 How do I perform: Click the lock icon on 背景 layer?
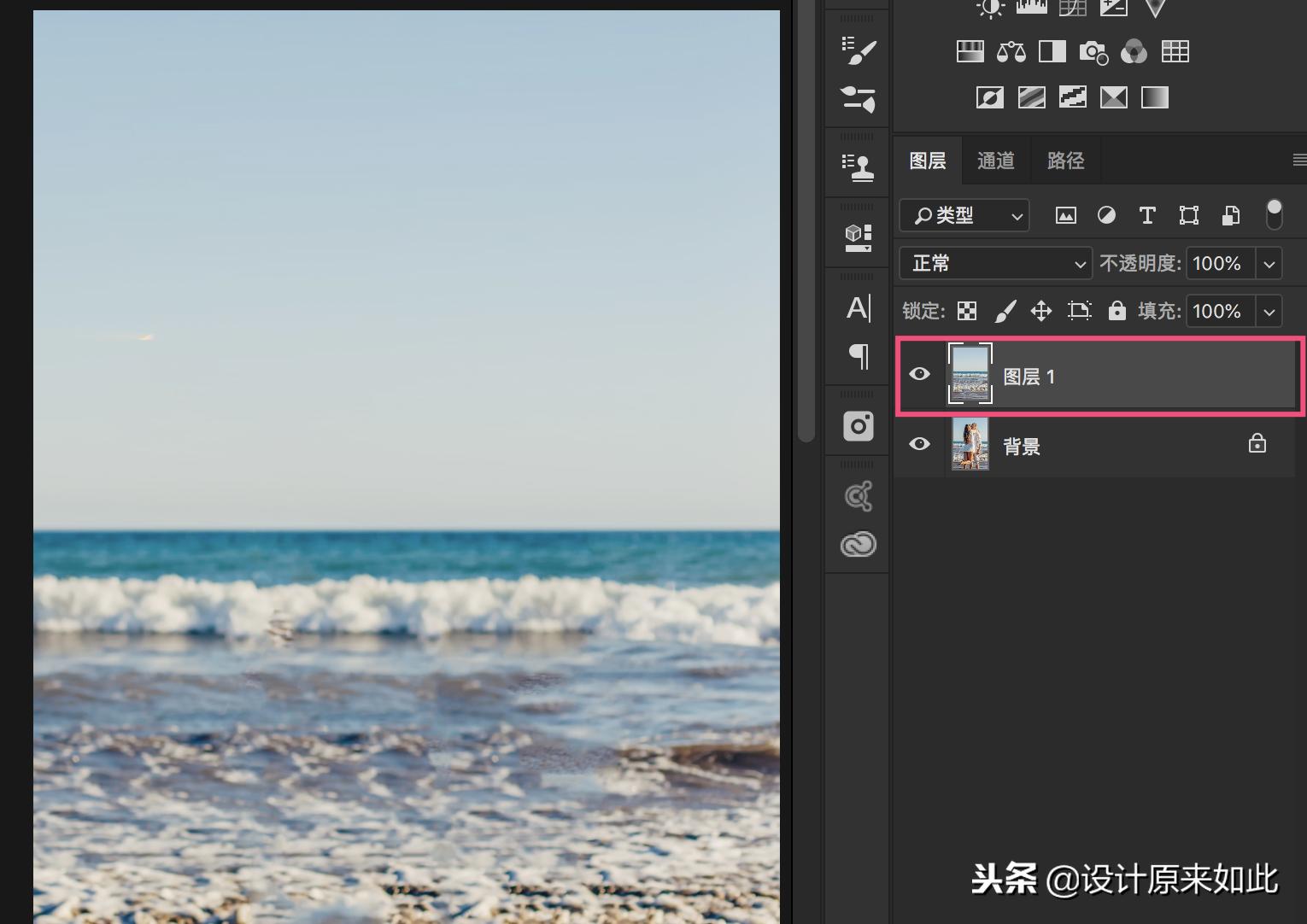coord(1257,443)
